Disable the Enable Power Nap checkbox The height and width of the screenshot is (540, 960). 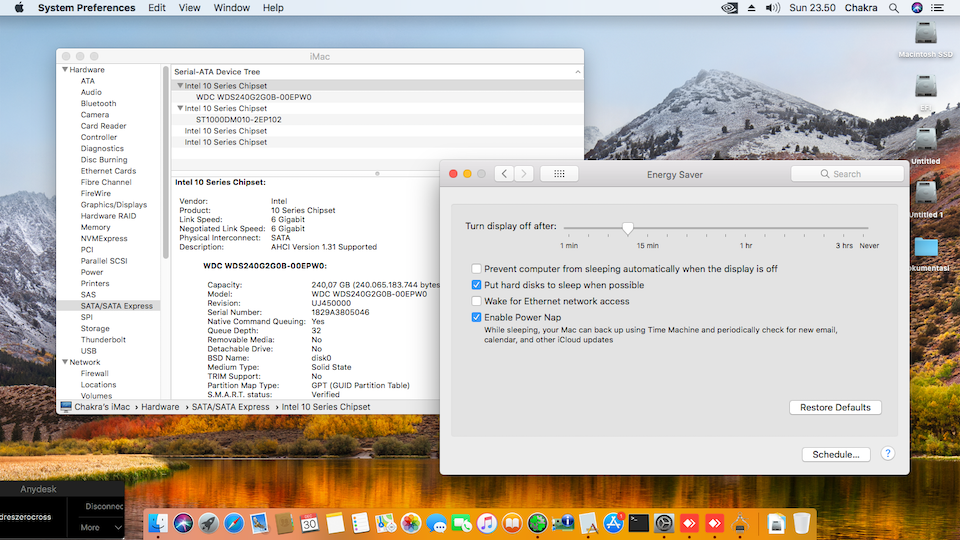point(477,317)
